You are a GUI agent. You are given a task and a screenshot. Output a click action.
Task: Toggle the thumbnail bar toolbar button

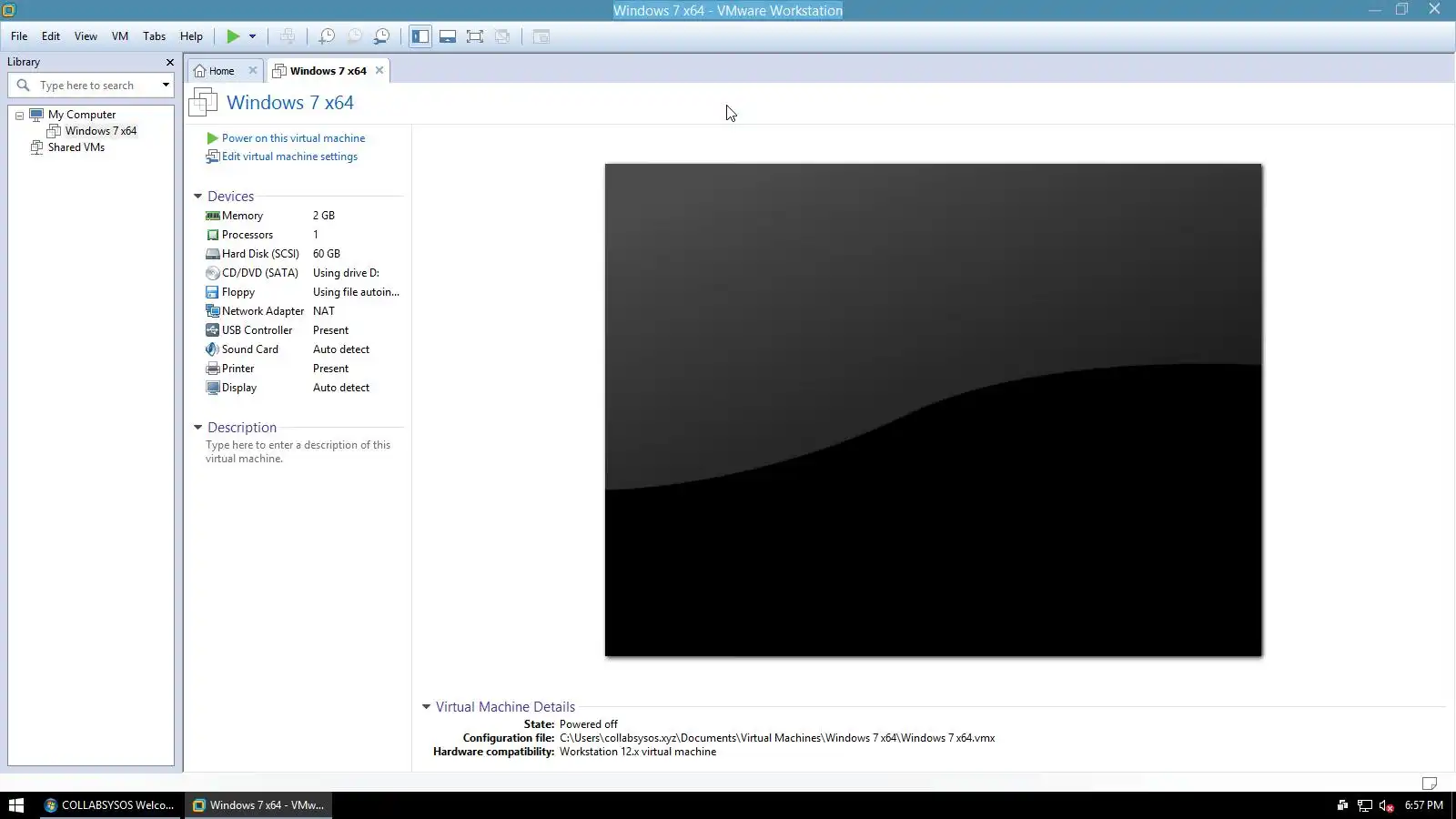[x=448, y=36]
